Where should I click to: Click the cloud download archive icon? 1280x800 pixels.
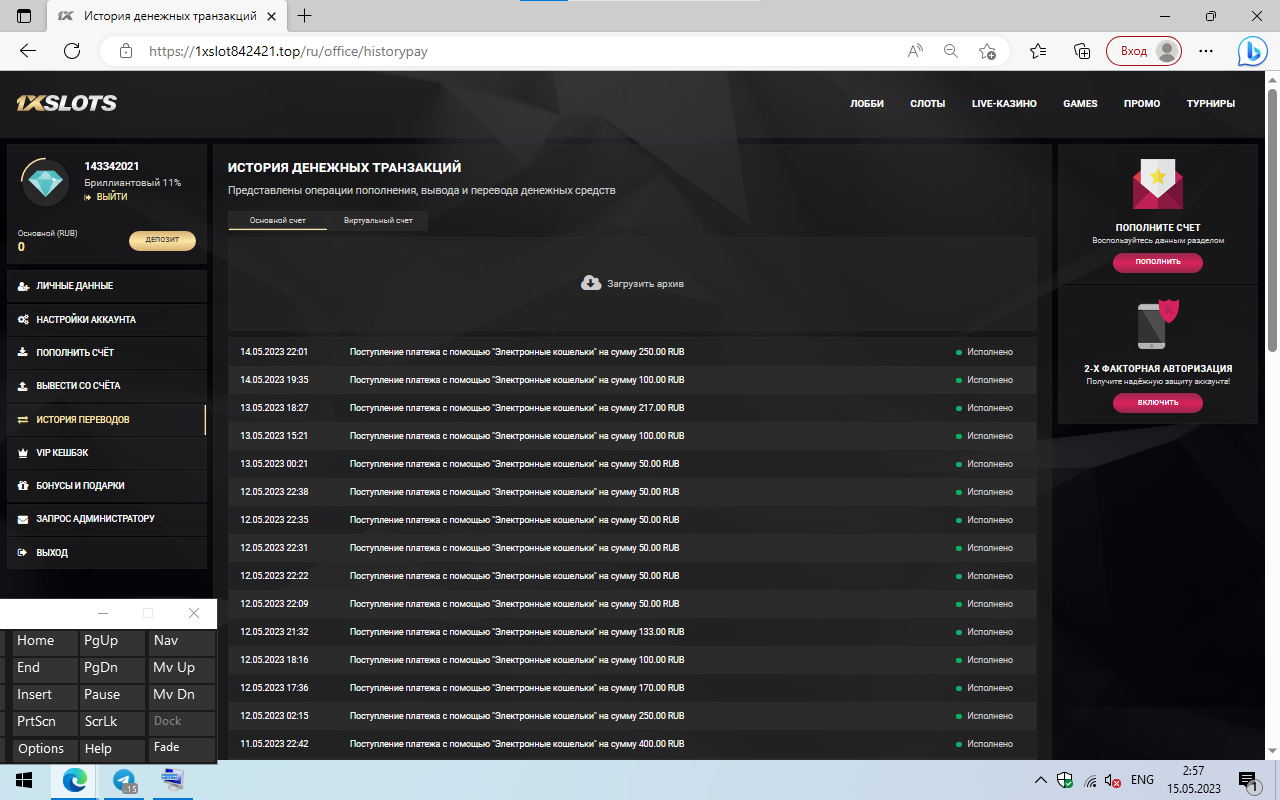click(591, 283)
